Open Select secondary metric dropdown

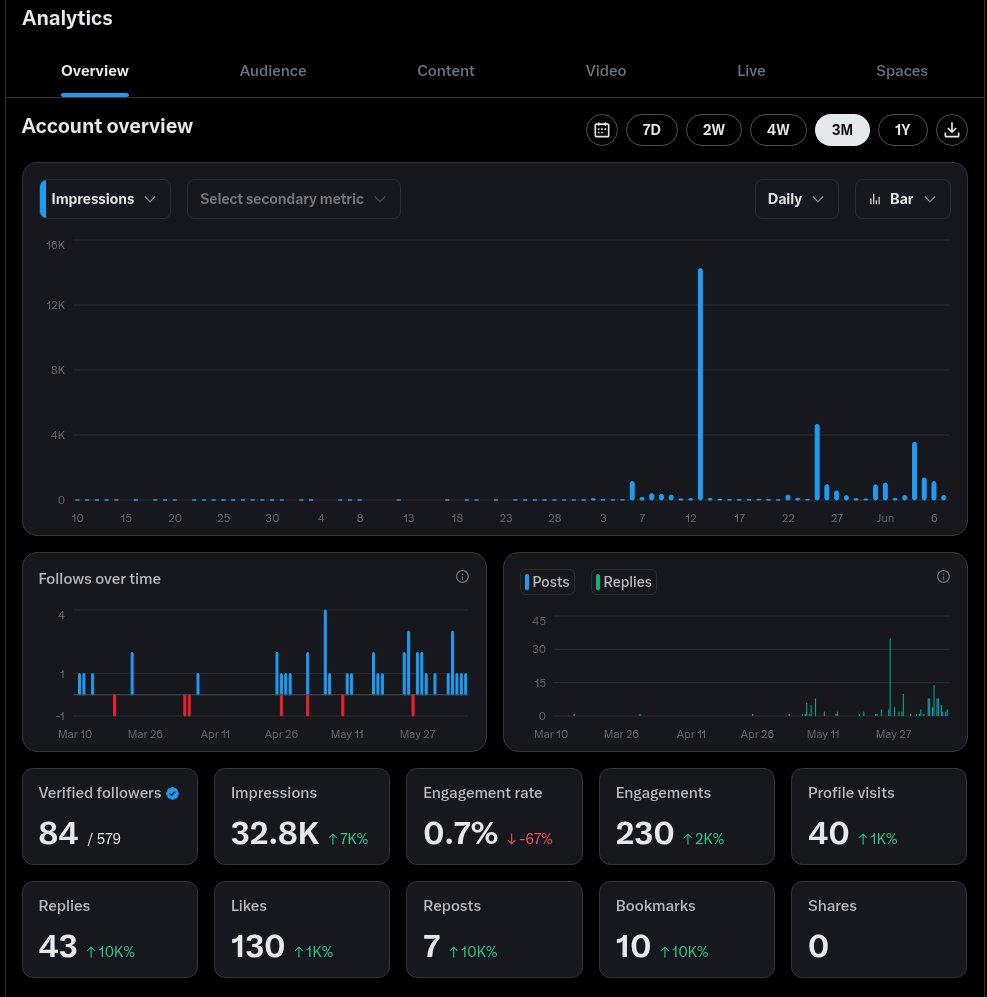294,199
